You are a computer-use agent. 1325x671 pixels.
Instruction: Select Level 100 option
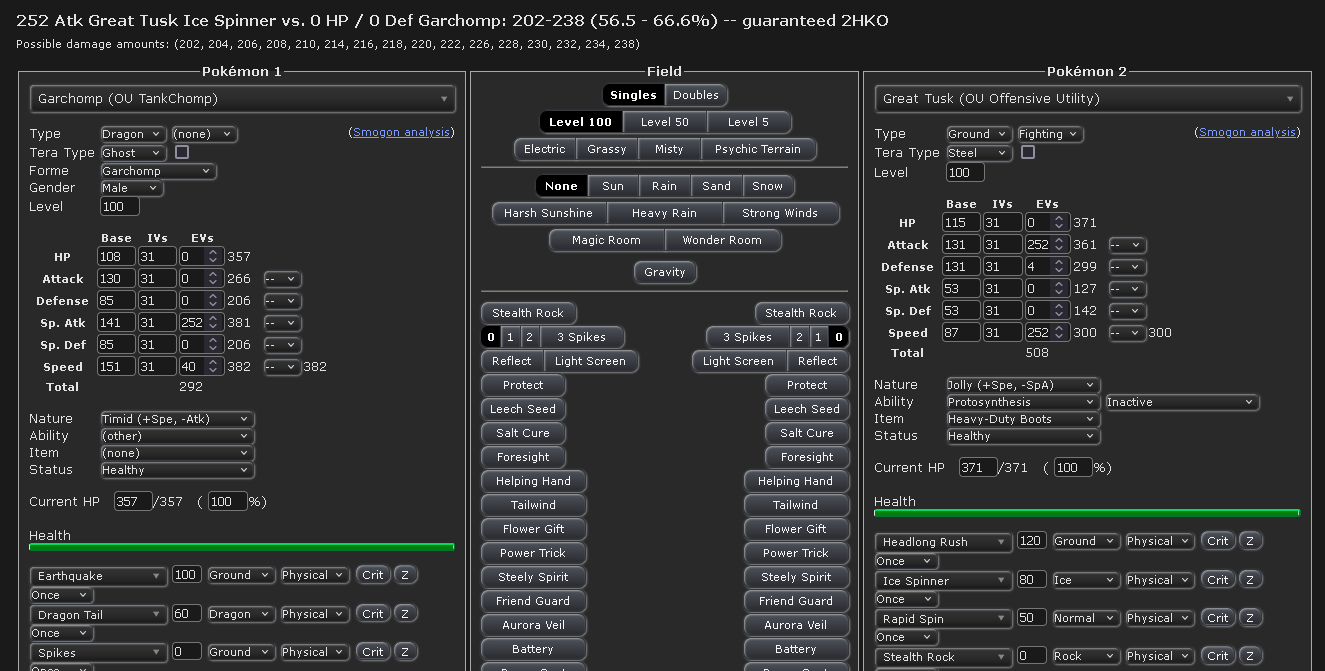581,122
